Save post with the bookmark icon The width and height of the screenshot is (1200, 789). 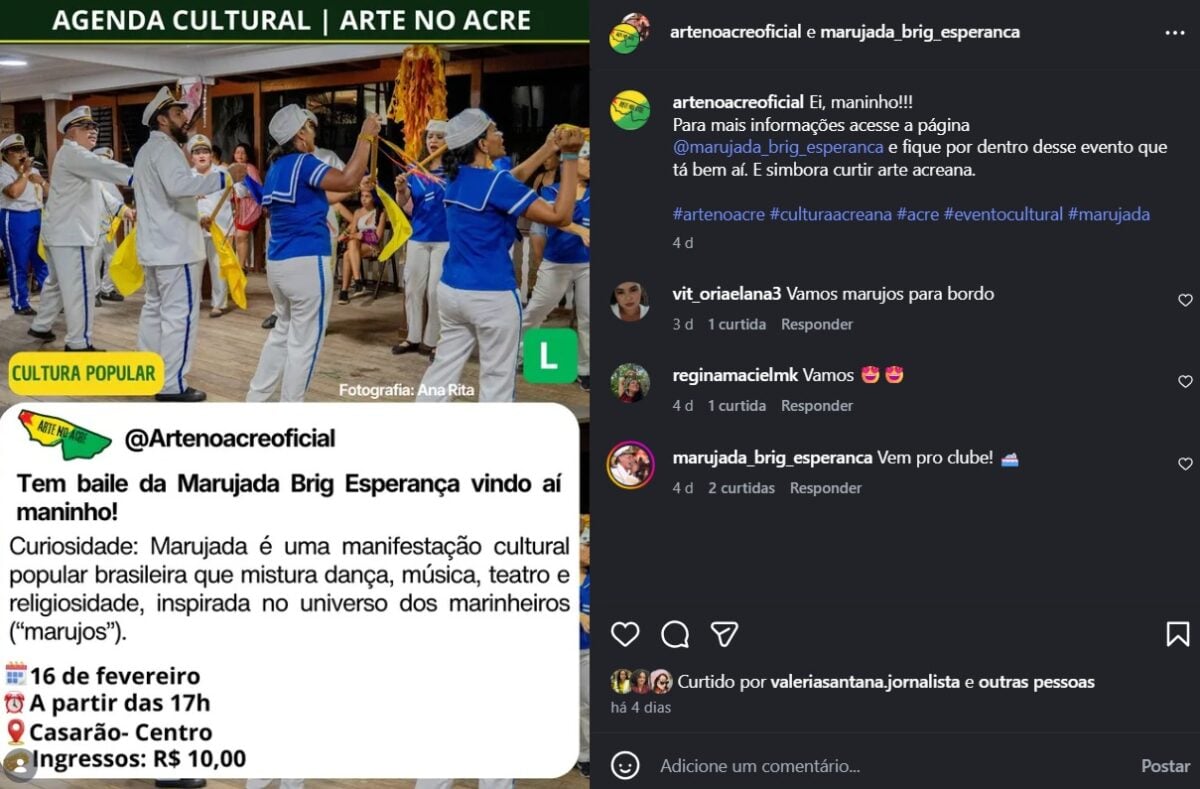coord(1177,634)
